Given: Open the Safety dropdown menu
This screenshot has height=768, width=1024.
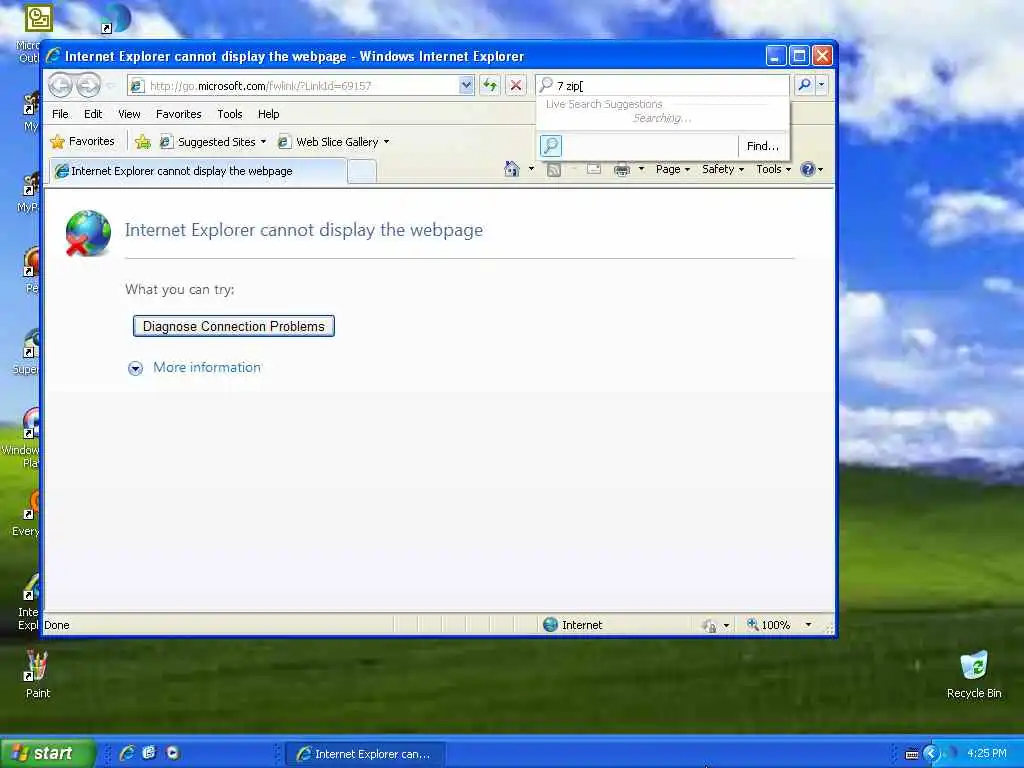Looking at the screenshot, I should pos(723,169).
